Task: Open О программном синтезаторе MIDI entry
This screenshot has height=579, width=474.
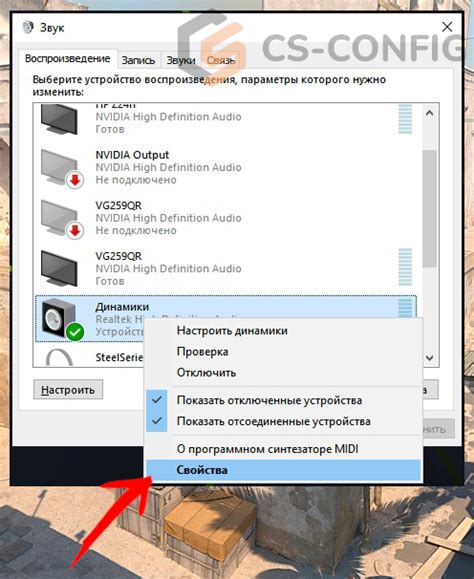Action: click(284, 449)
